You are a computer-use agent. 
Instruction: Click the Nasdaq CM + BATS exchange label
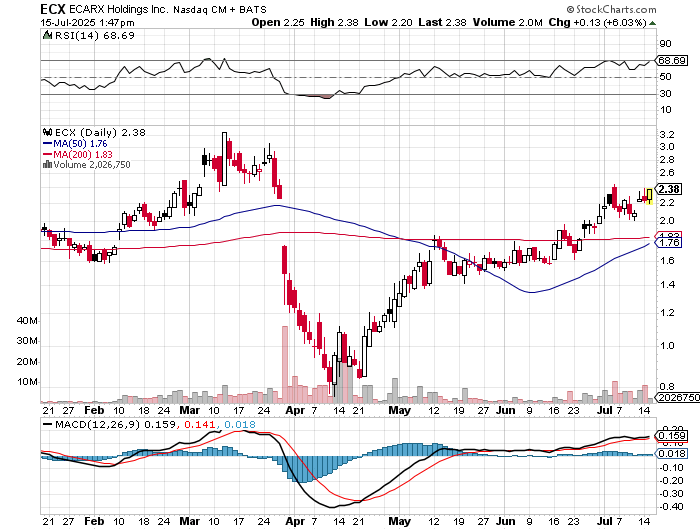[x=220, y=9]
